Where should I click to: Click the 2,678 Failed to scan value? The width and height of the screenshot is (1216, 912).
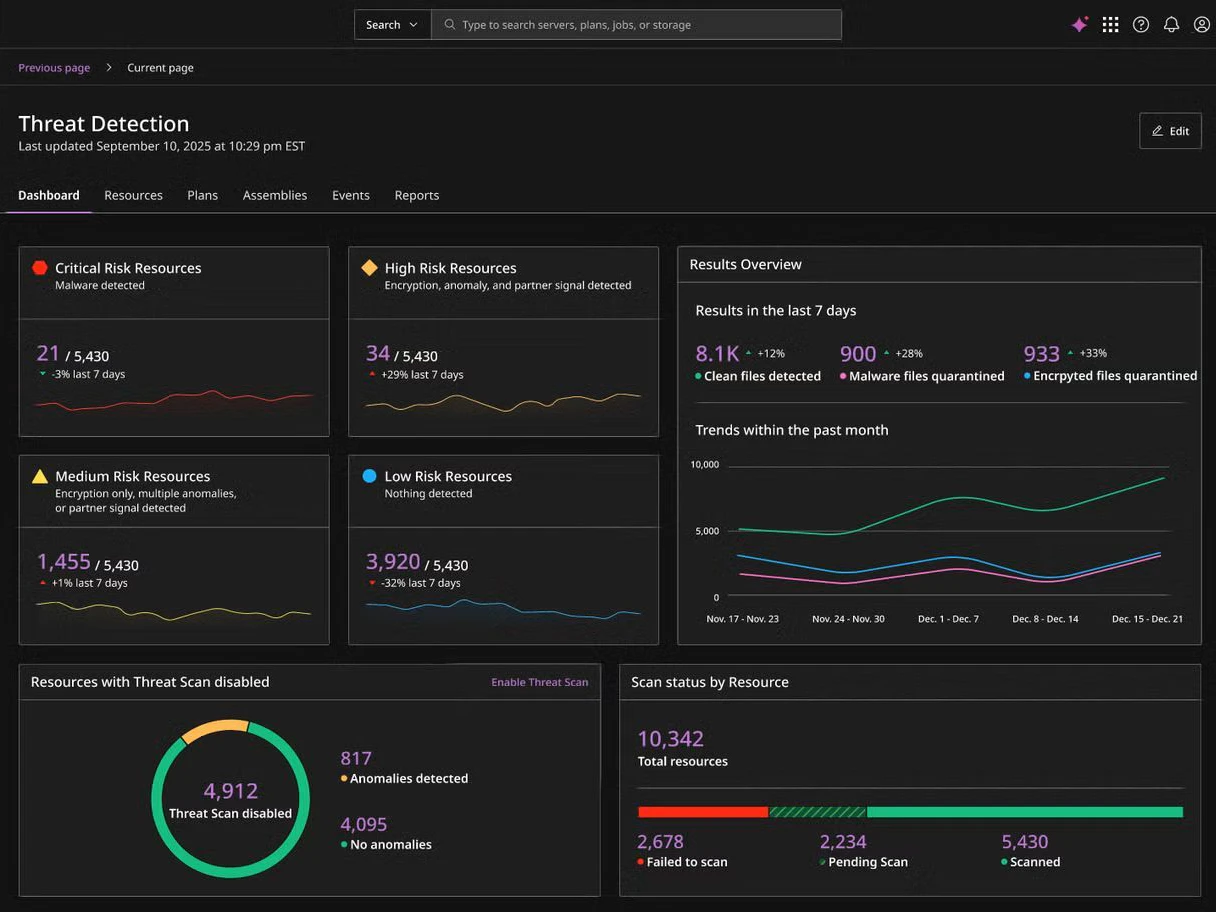pos(661,842)
